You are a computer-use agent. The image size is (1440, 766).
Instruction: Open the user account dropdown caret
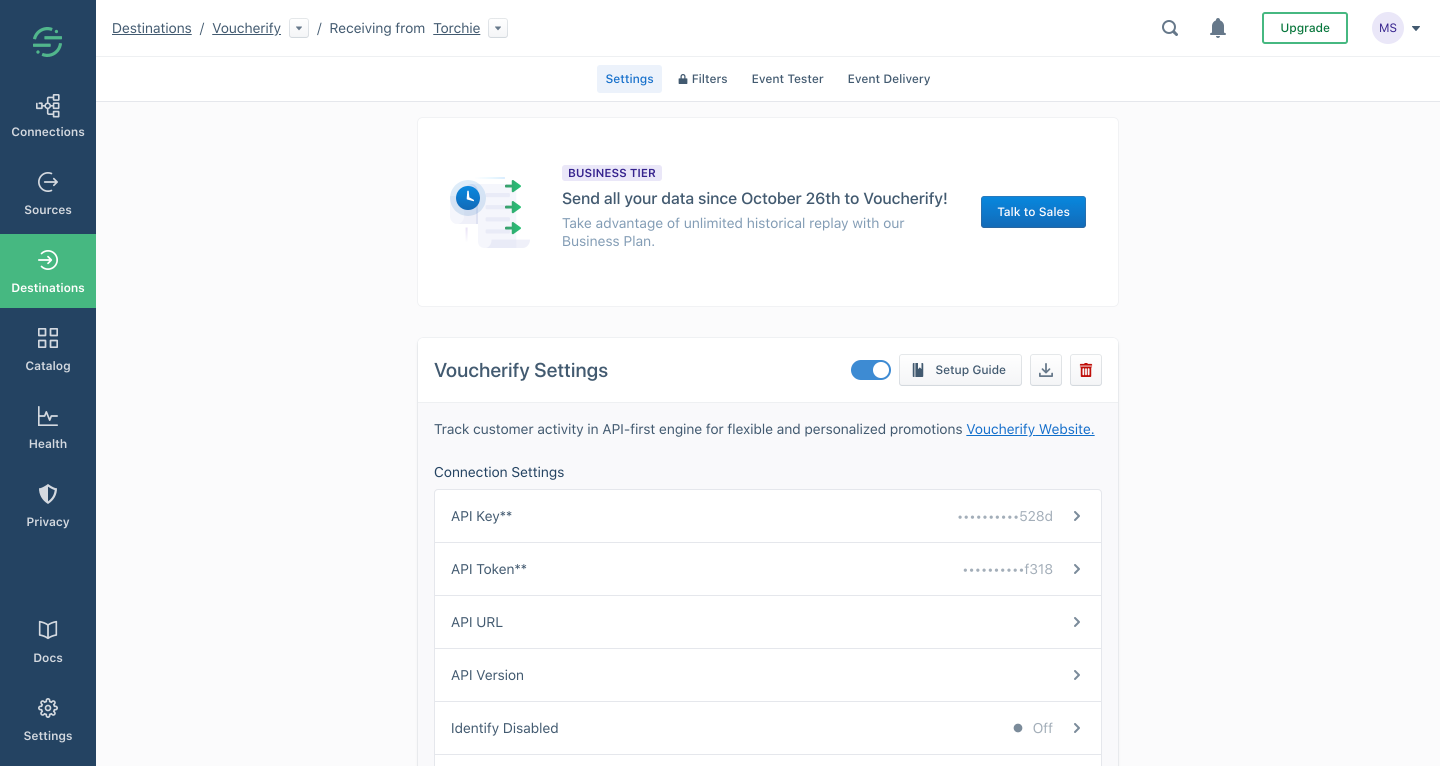(1416, 29)
